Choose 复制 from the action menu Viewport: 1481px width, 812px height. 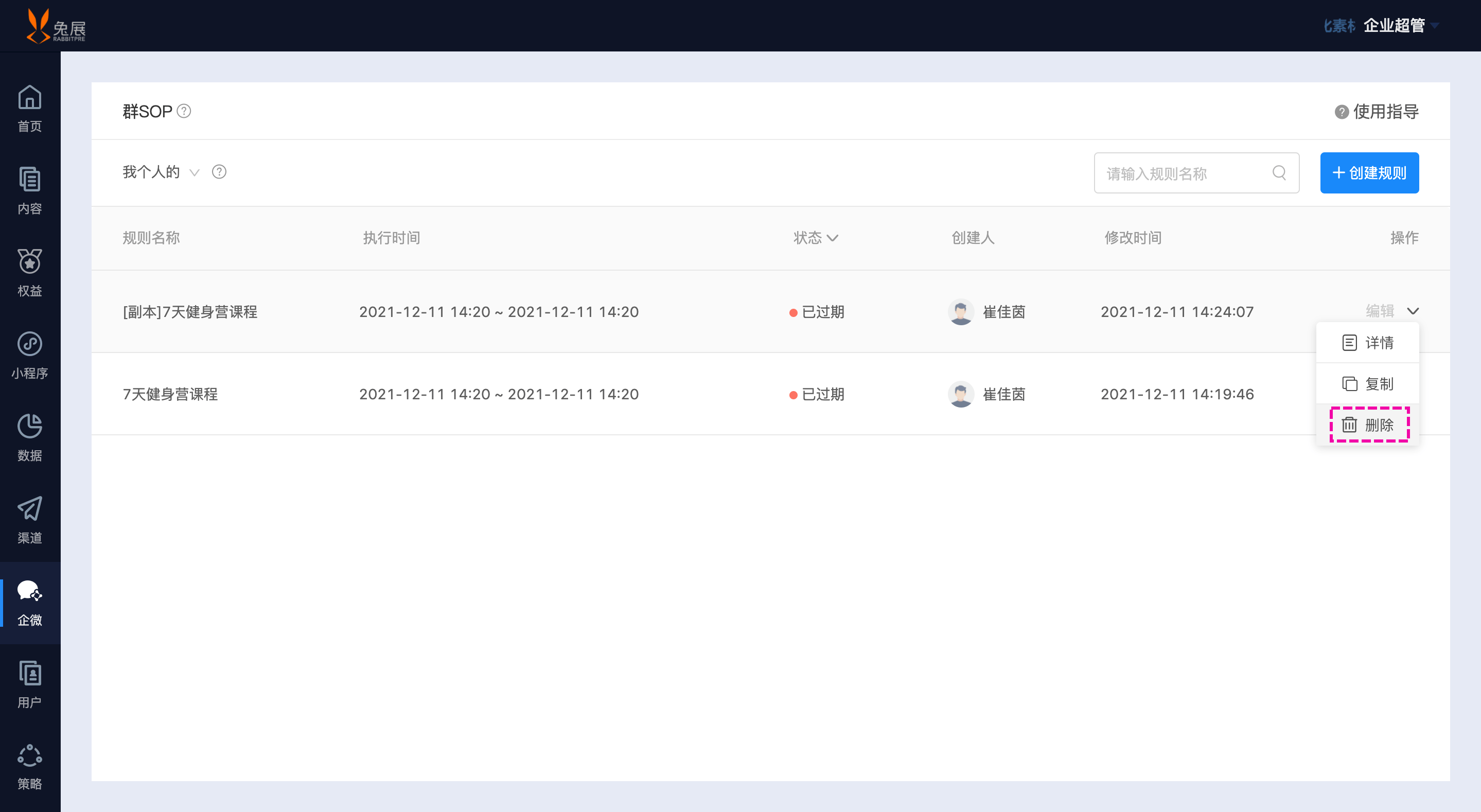point(1367,383)
